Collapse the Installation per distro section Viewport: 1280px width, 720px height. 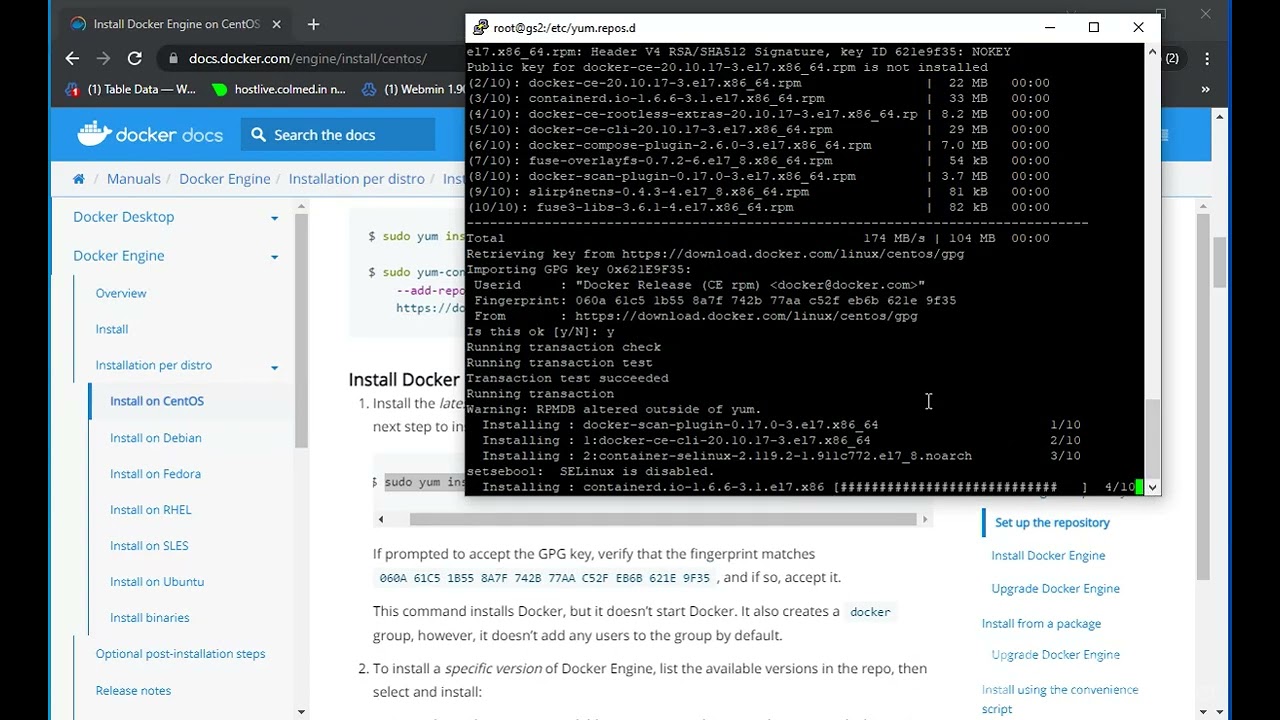(274, 367)
